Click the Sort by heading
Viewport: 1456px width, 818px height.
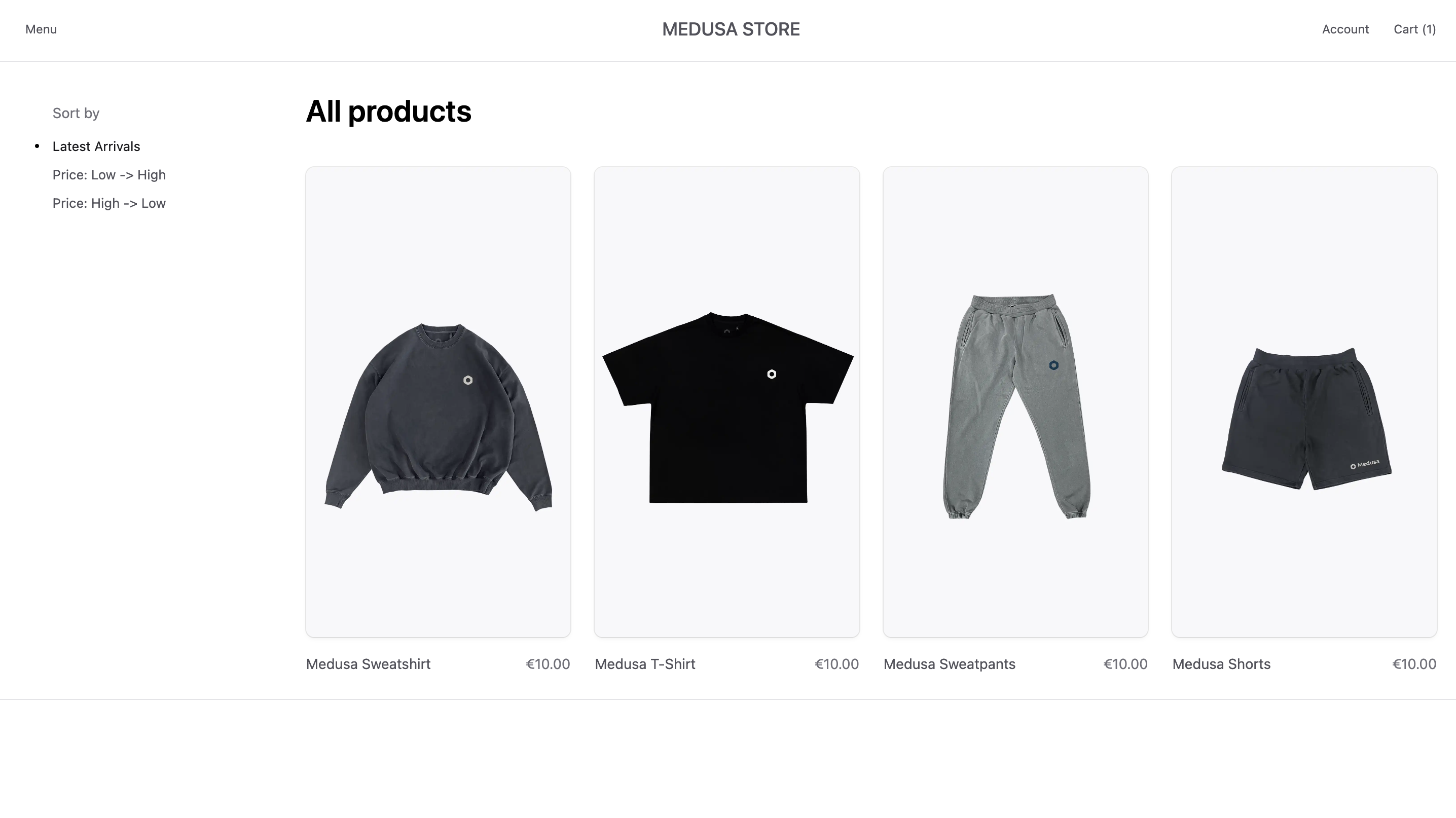coord(76,113)
